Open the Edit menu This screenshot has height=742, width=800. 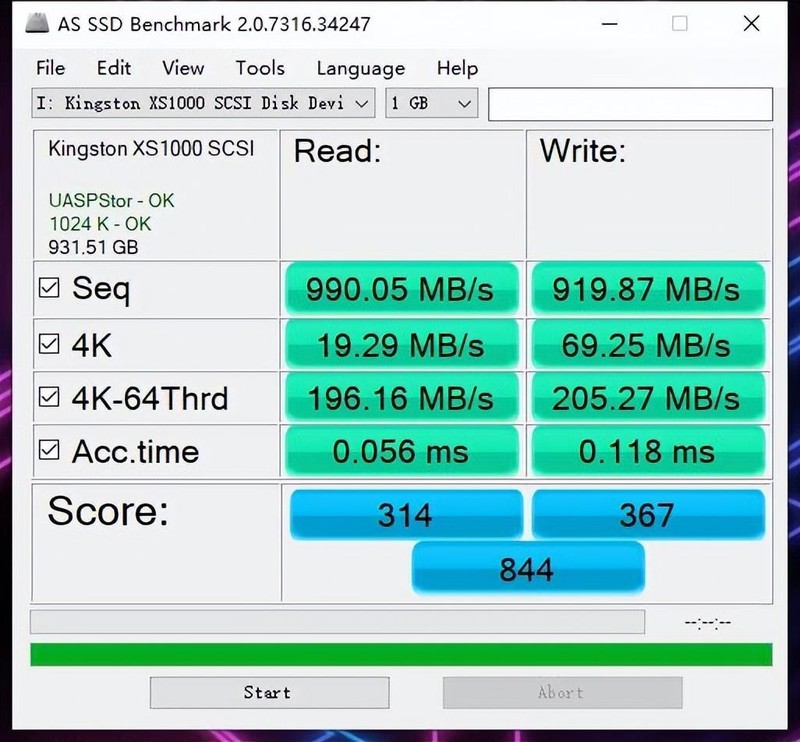tap(114, 68)
